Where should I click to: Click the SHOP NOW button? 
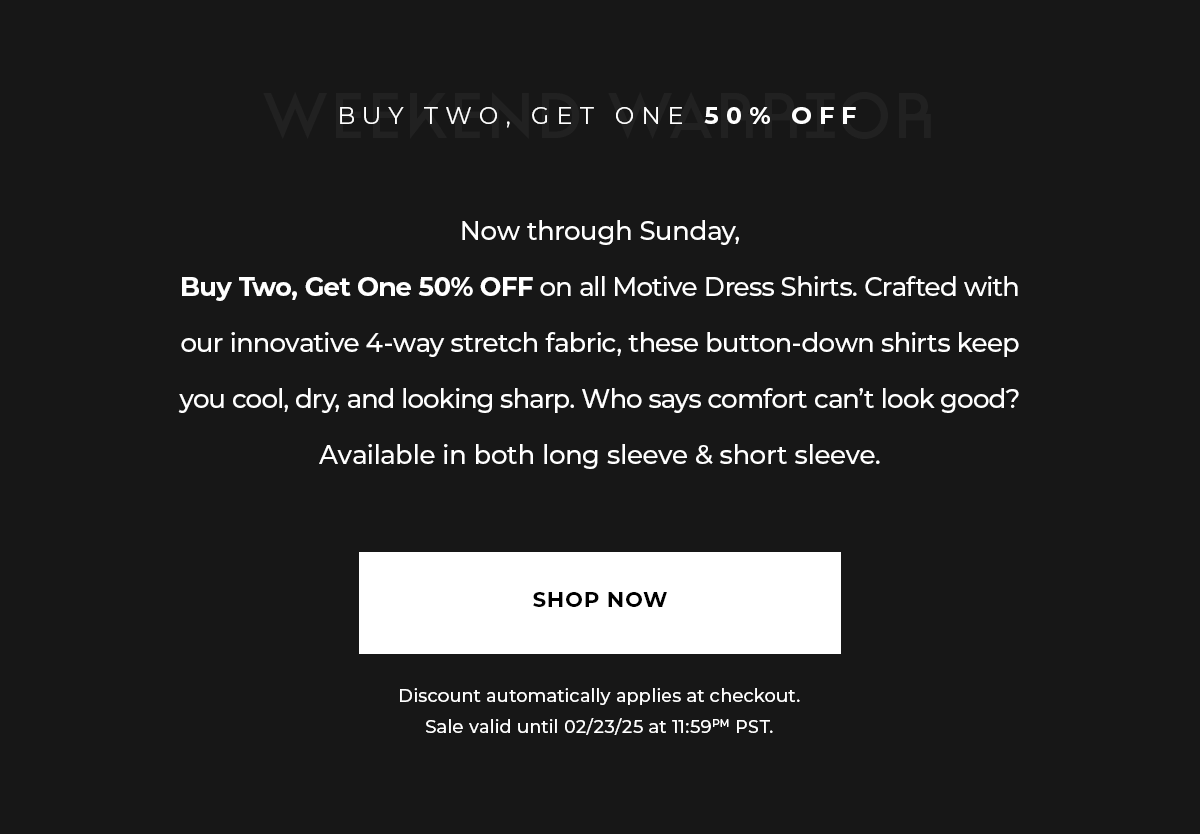click(x=600, y=602)
